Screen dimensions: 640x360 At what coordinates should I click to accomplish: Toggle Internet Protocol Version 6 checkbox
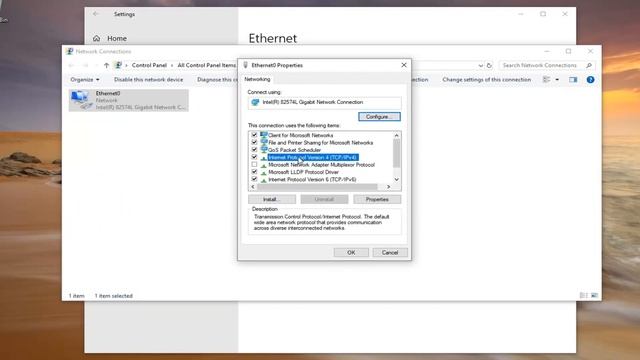[x=254, y=179]
